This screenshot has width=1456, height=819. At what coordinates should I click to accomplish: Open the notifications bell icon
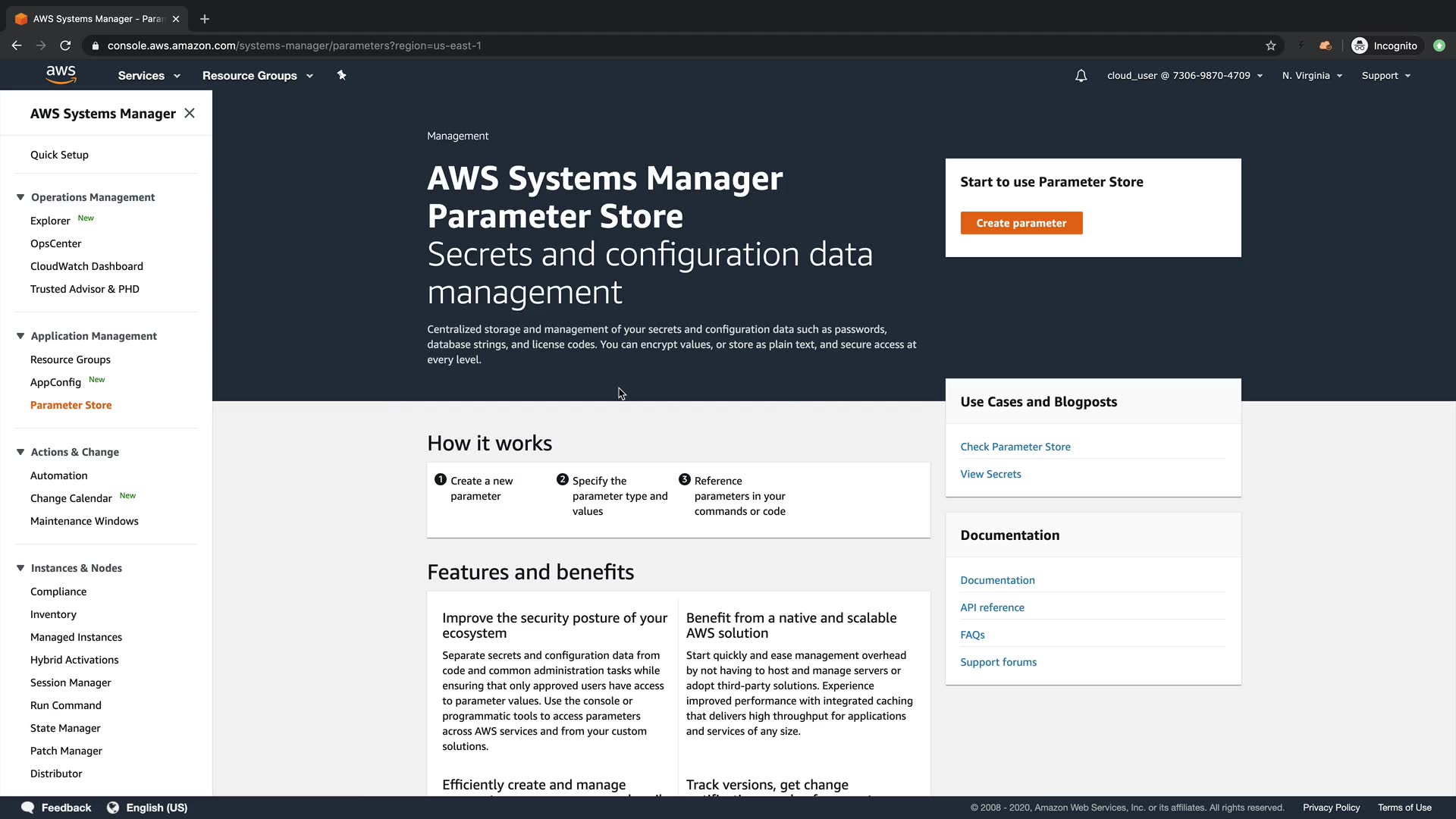pos(1081,76)
